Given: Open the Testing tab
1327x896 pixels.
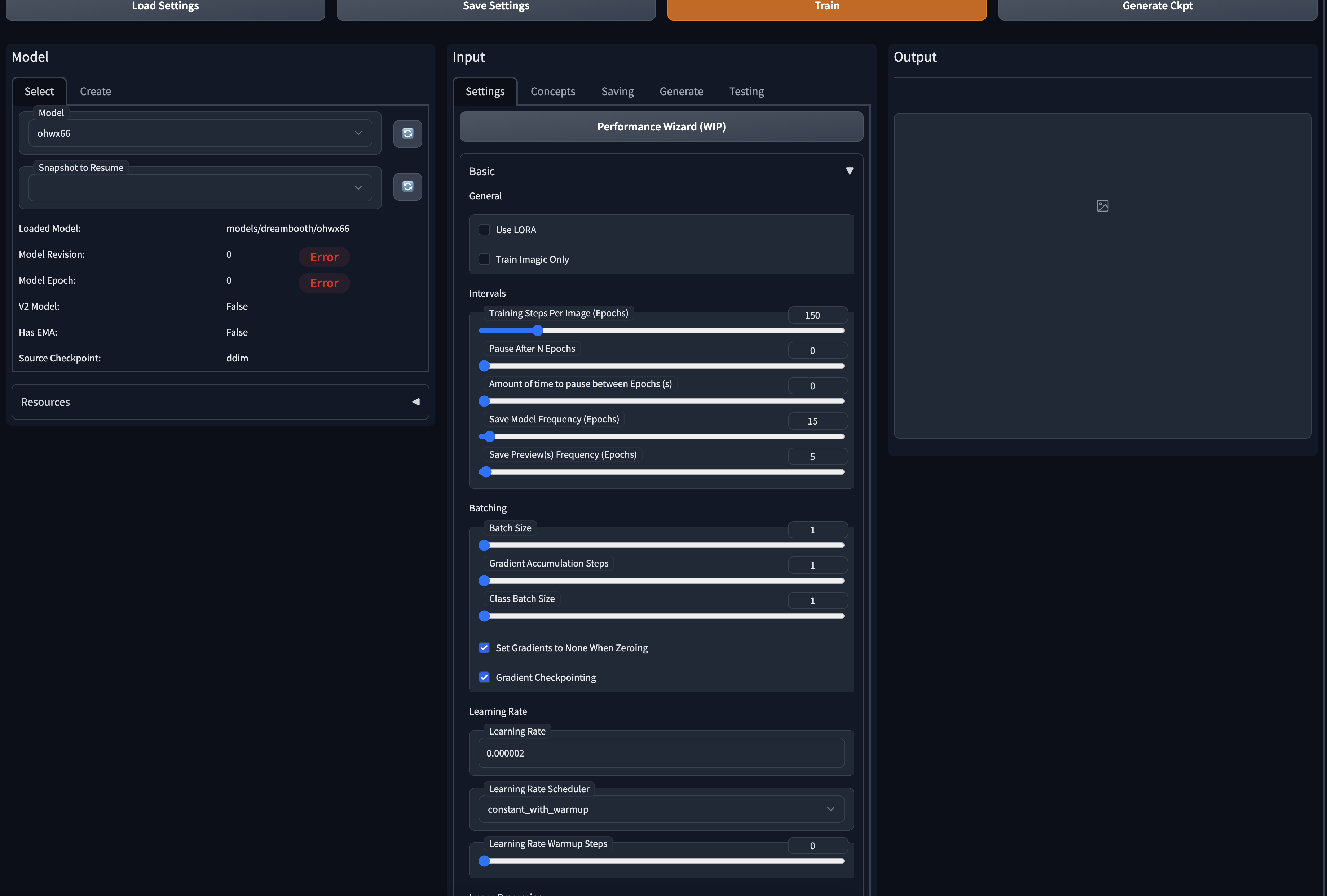Looking at the screenshot, I should pyautogui.click(x=746, y=91).
